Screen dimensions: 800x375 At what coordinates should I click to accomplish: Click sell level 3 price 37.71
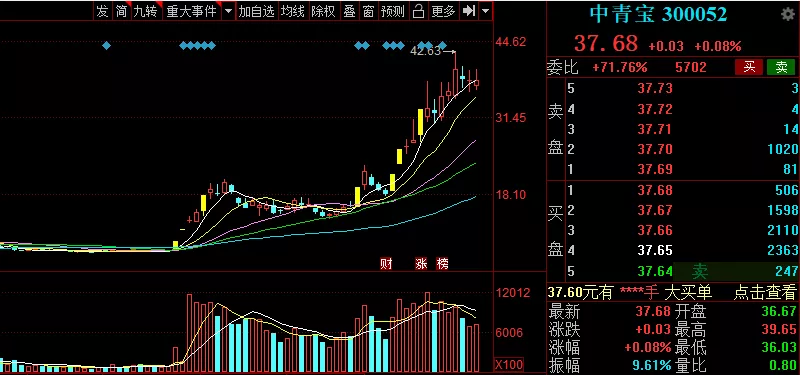coord(655,129)
